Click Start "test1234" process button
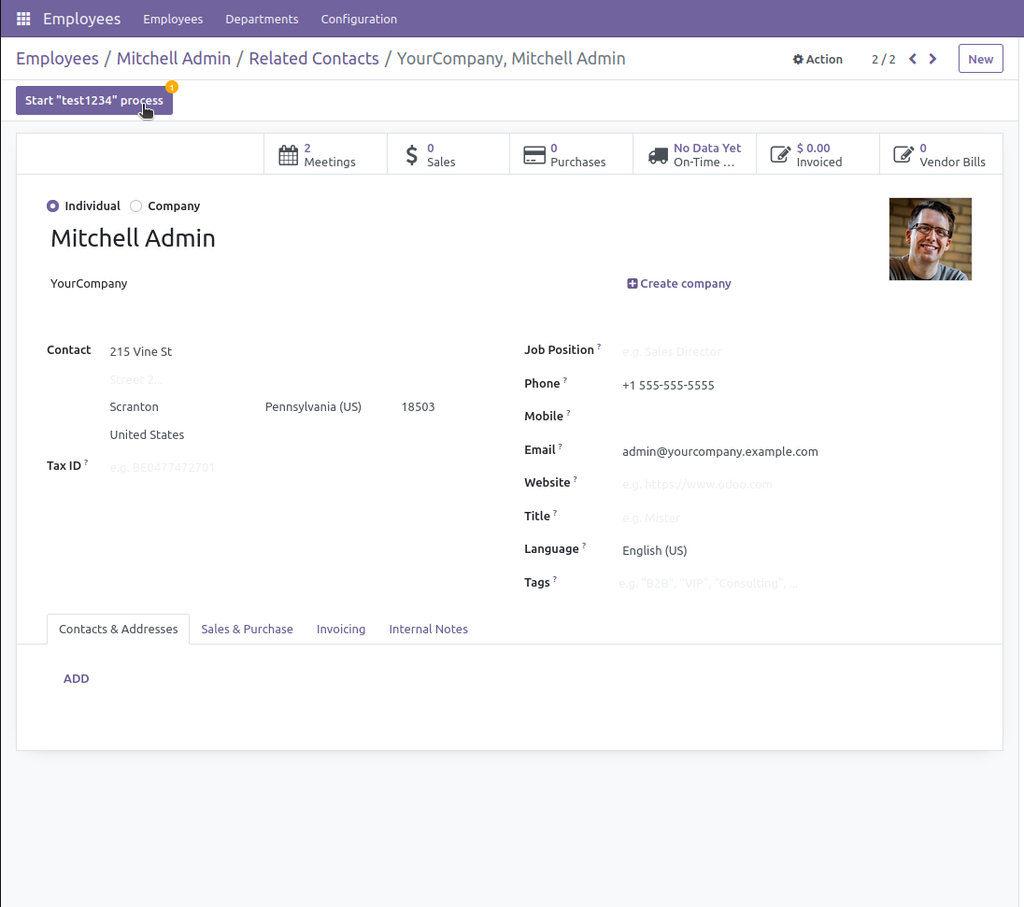Screen dimensions: 1024x907 coord(94,101)
